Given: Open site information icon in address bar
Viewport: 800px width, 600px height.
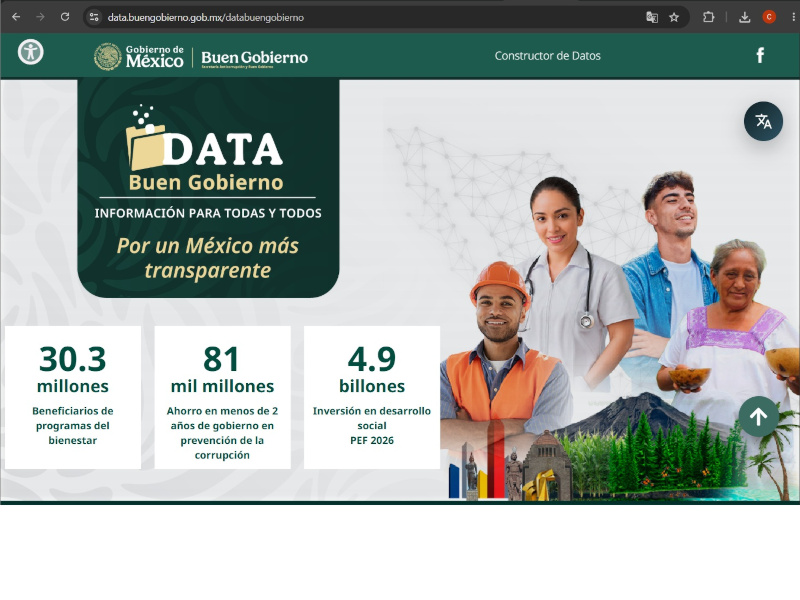Looking at the screenshot, I should (x=94, y=17).
